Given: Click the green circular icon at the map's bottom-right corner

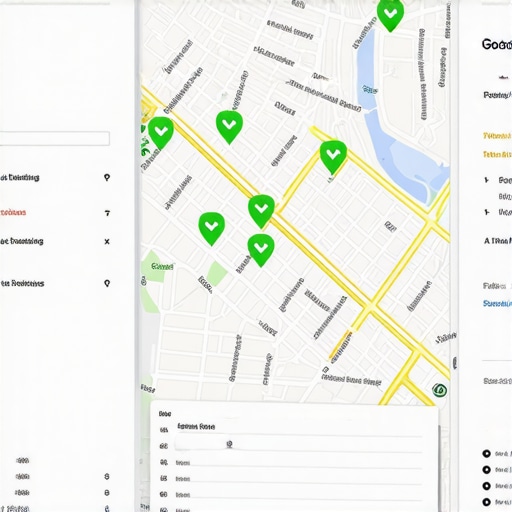Looking at the screenshot, I should click(x=439, y=390).
